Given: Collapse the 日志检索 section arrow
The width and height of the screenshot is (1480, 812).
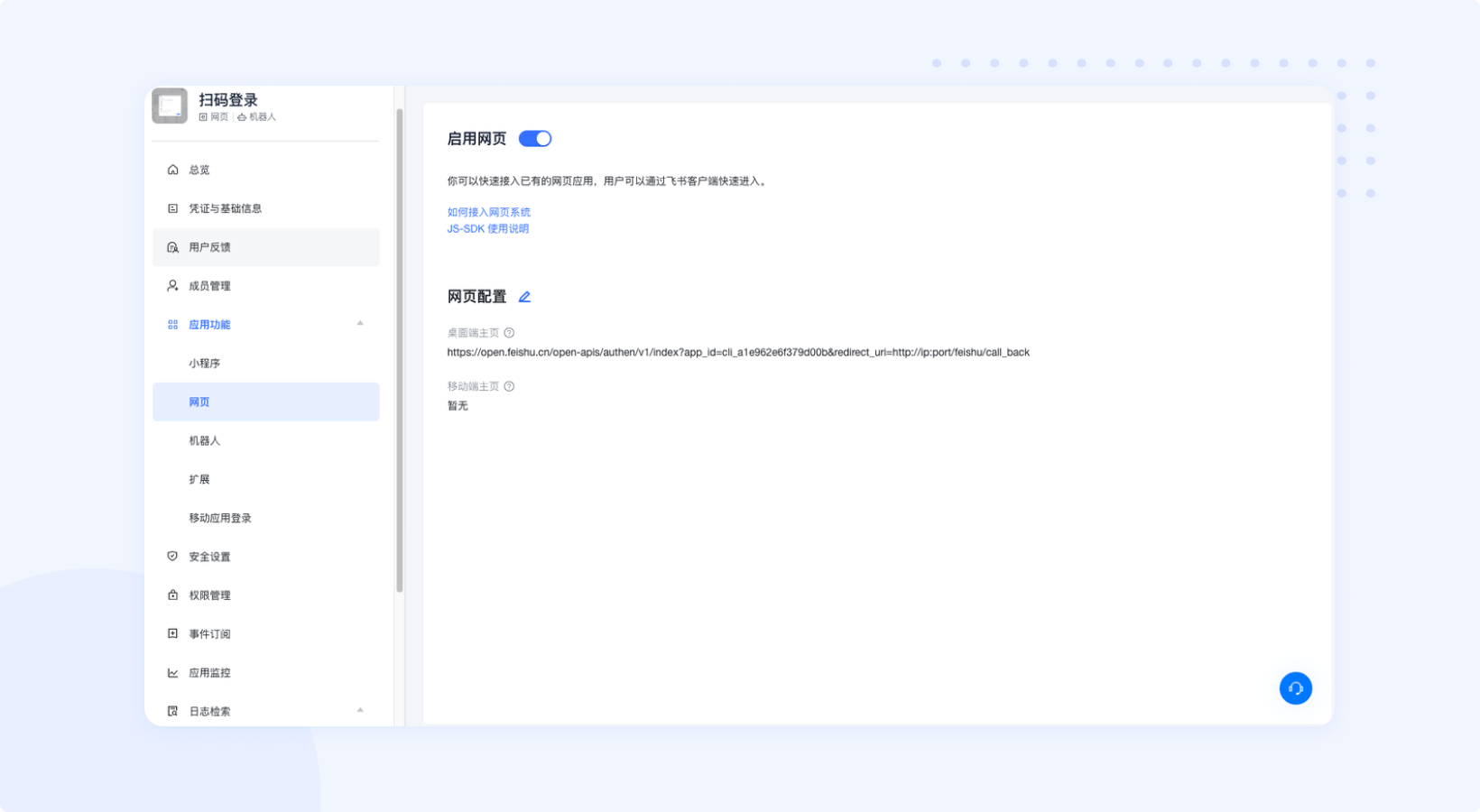Looking at the screenshot, I should point(360,710).
